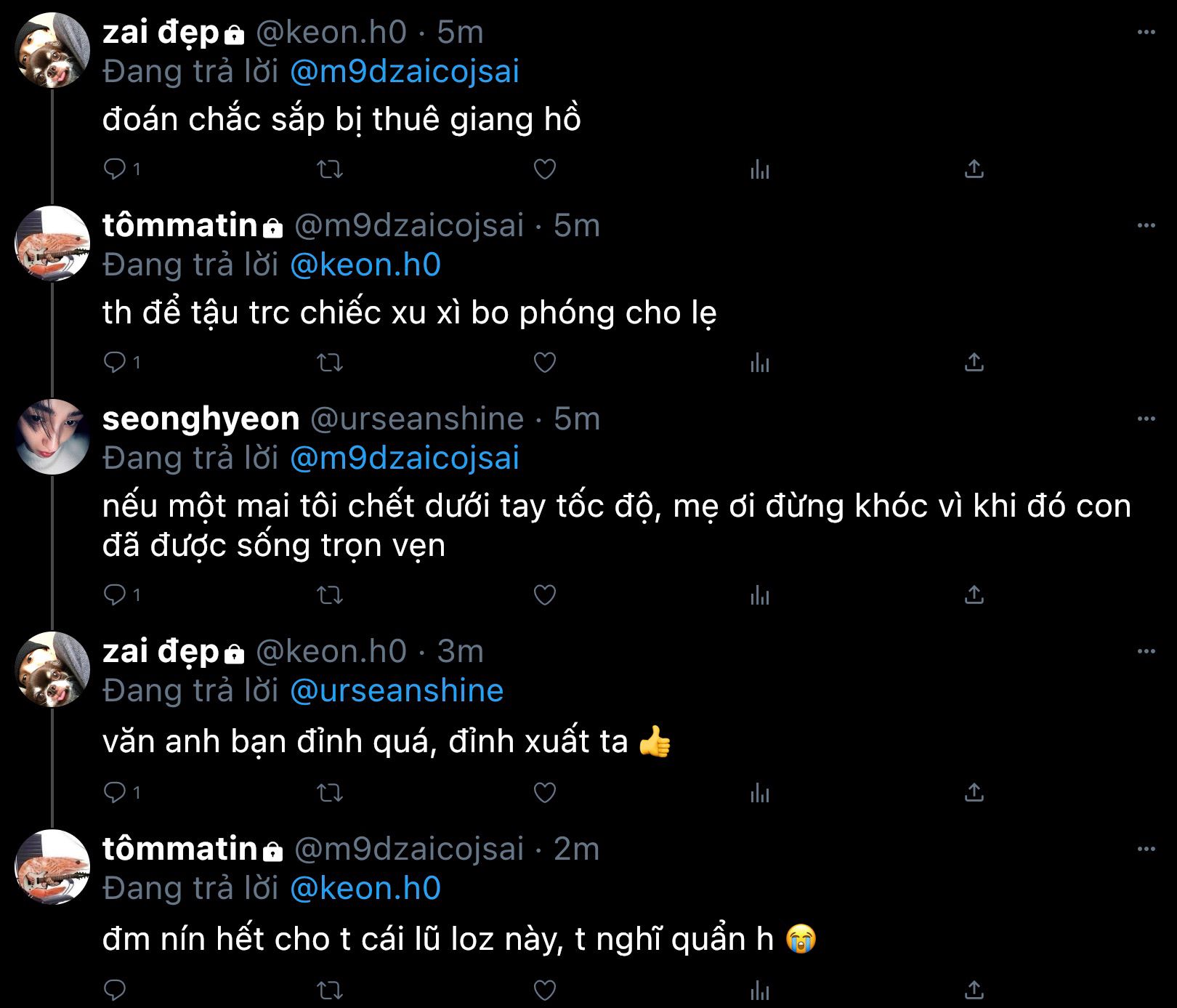Share the first zai đẹp tweet
Viewport: 1177px width, 1008px height.
point(974,169)
